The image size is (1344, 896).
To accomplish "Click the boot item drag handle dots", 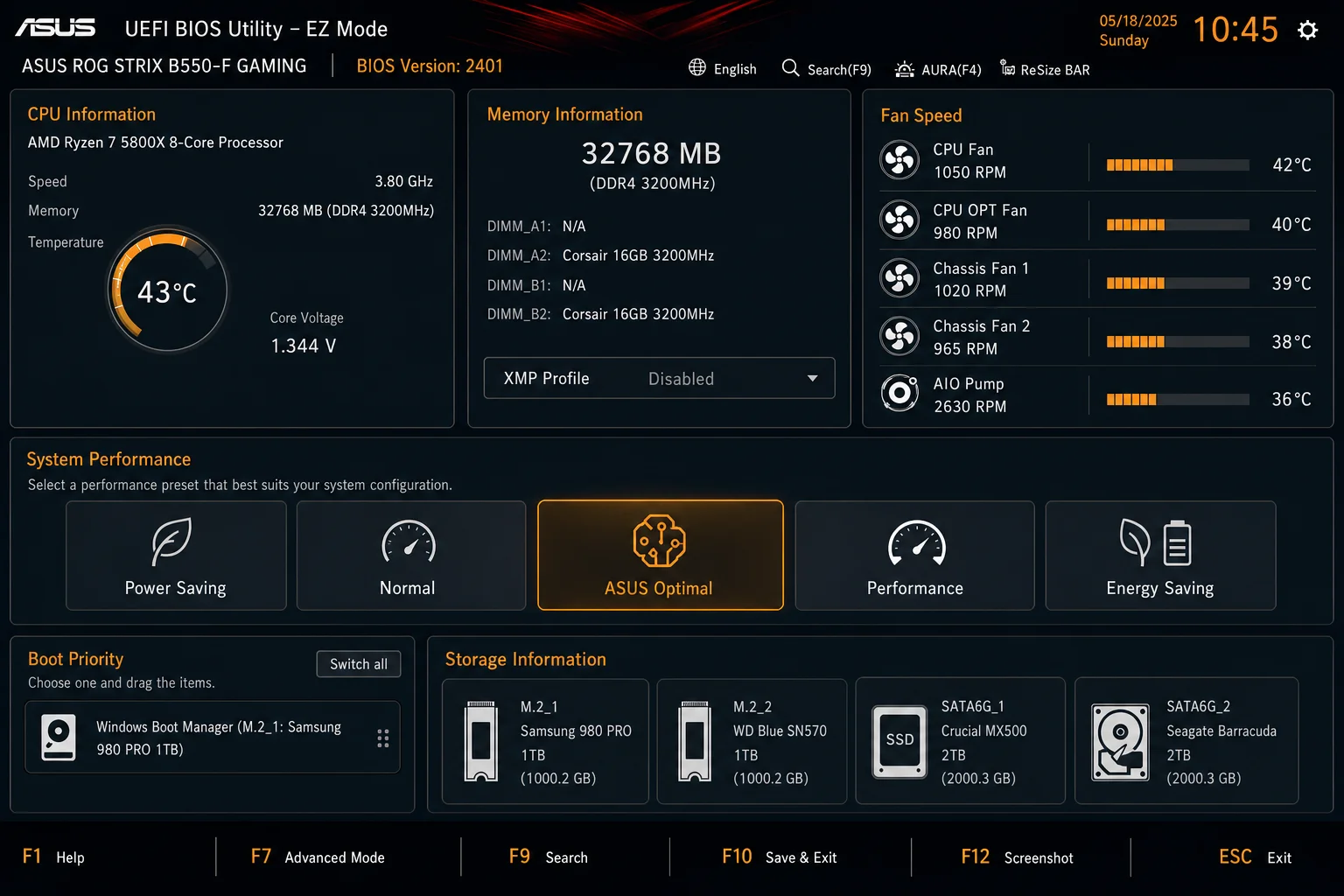I will pyautogui.click(x=383, y=738).
